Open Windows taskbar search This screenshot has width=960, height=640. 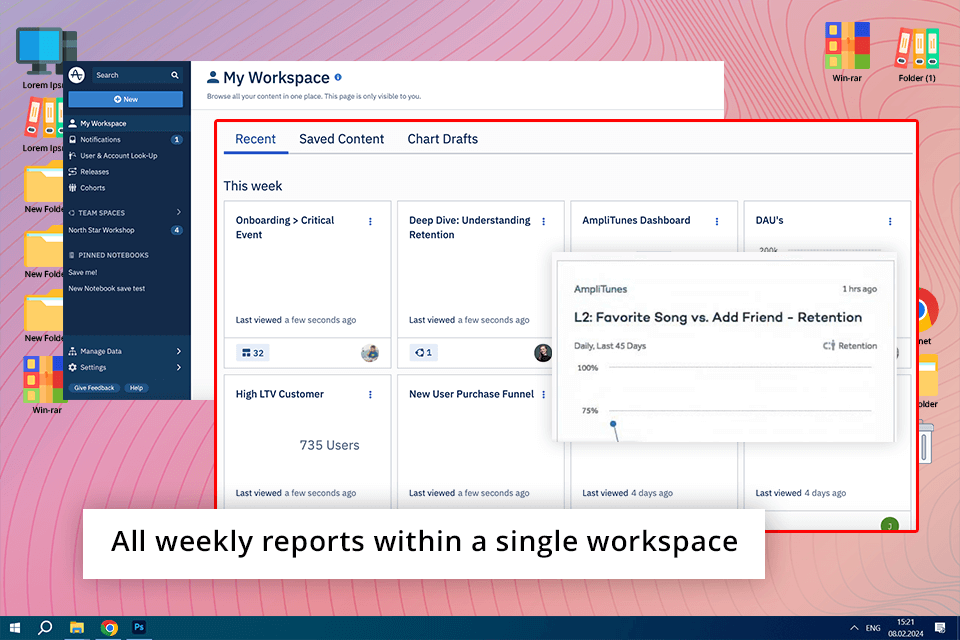coord(45,628)
